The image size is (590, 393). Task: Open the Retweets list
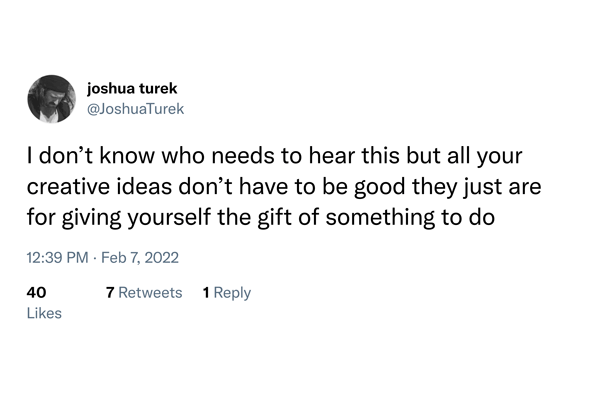[x=150, y=292]
